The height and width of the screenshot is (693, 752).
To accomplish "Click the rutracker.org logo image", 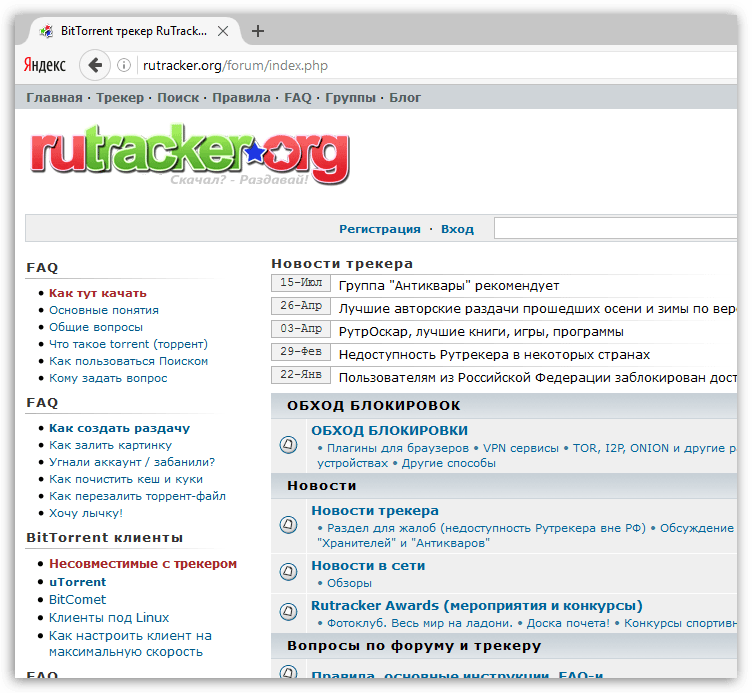I will 190,155.
